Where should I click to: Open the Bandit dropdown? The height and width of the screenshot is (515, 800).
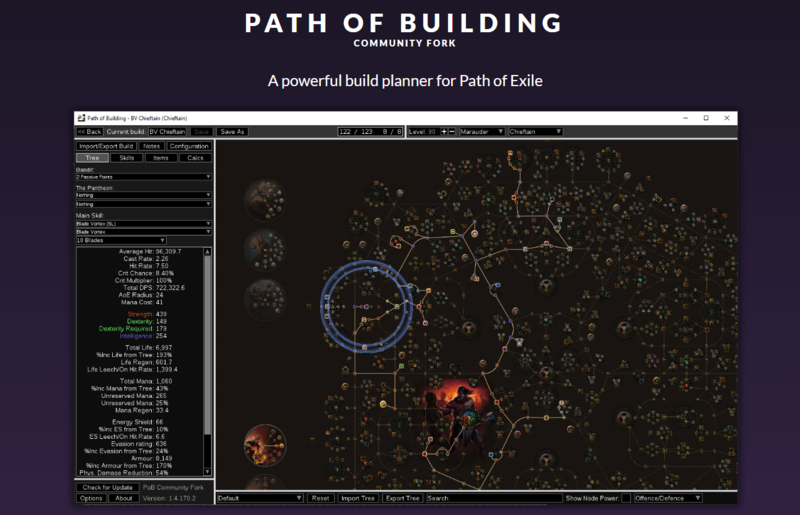143,176
